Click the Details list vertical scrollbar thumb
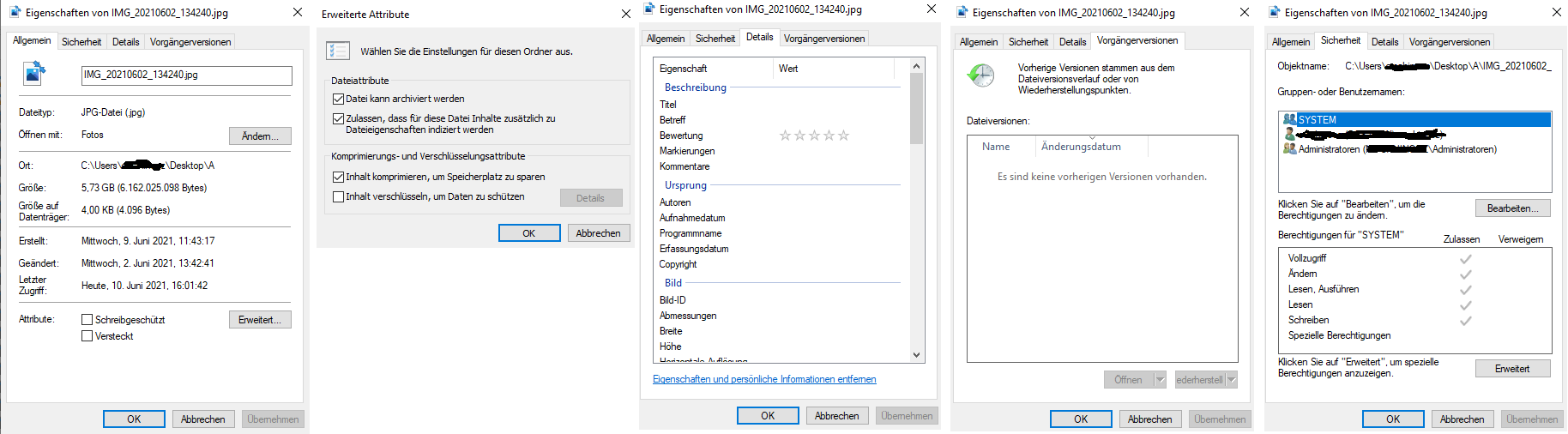The image size is (1568, 434). coord(916,108)
